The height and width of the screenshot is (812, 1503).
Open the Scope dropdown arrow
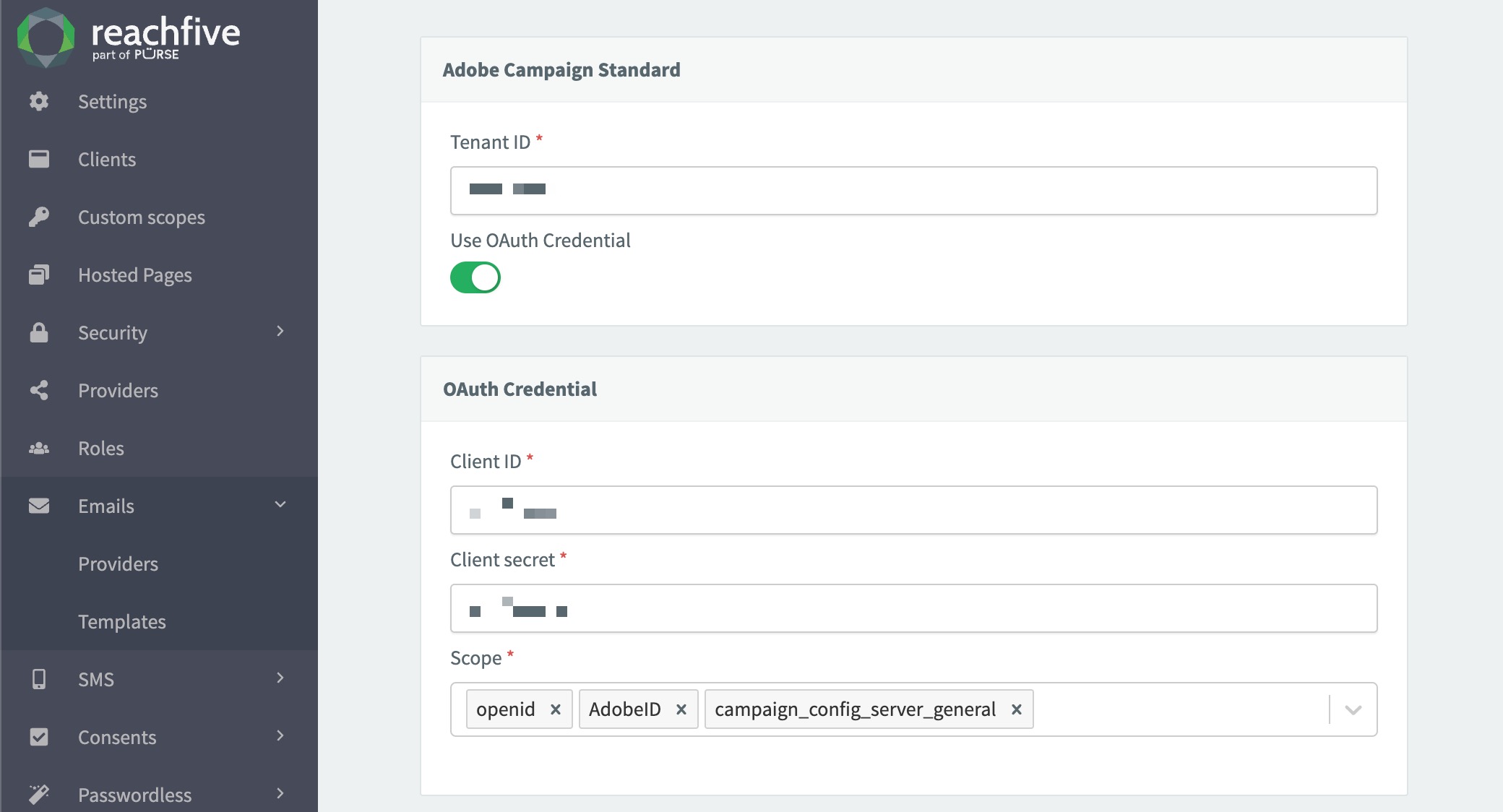pyautogui.click(x=1353, y=710)
